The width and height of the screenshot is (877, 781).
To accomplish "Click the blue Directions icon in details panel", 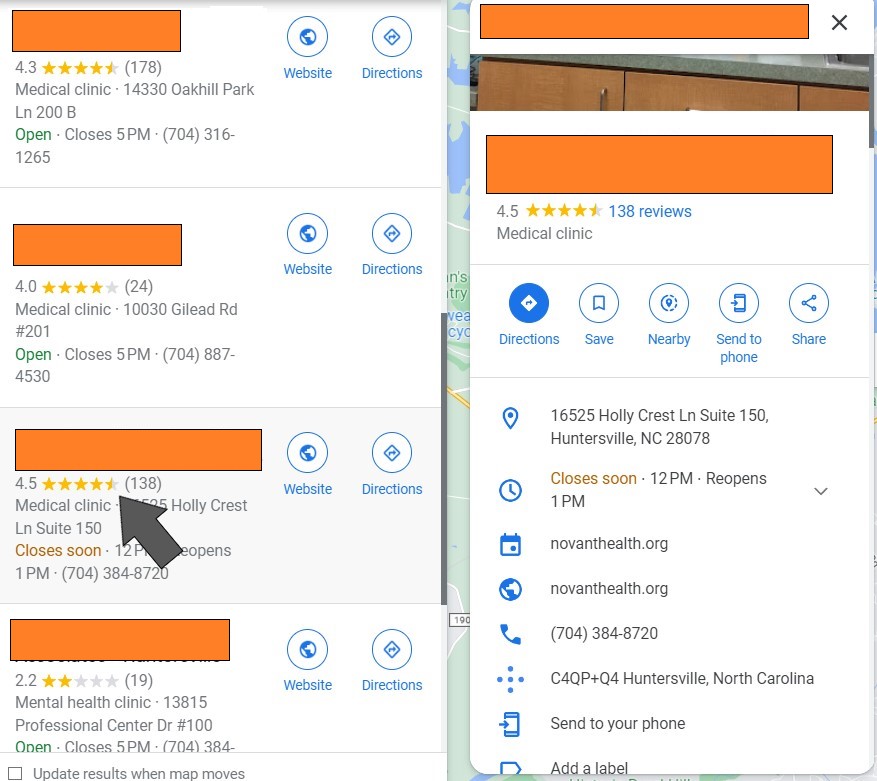I will coord(529,303).
